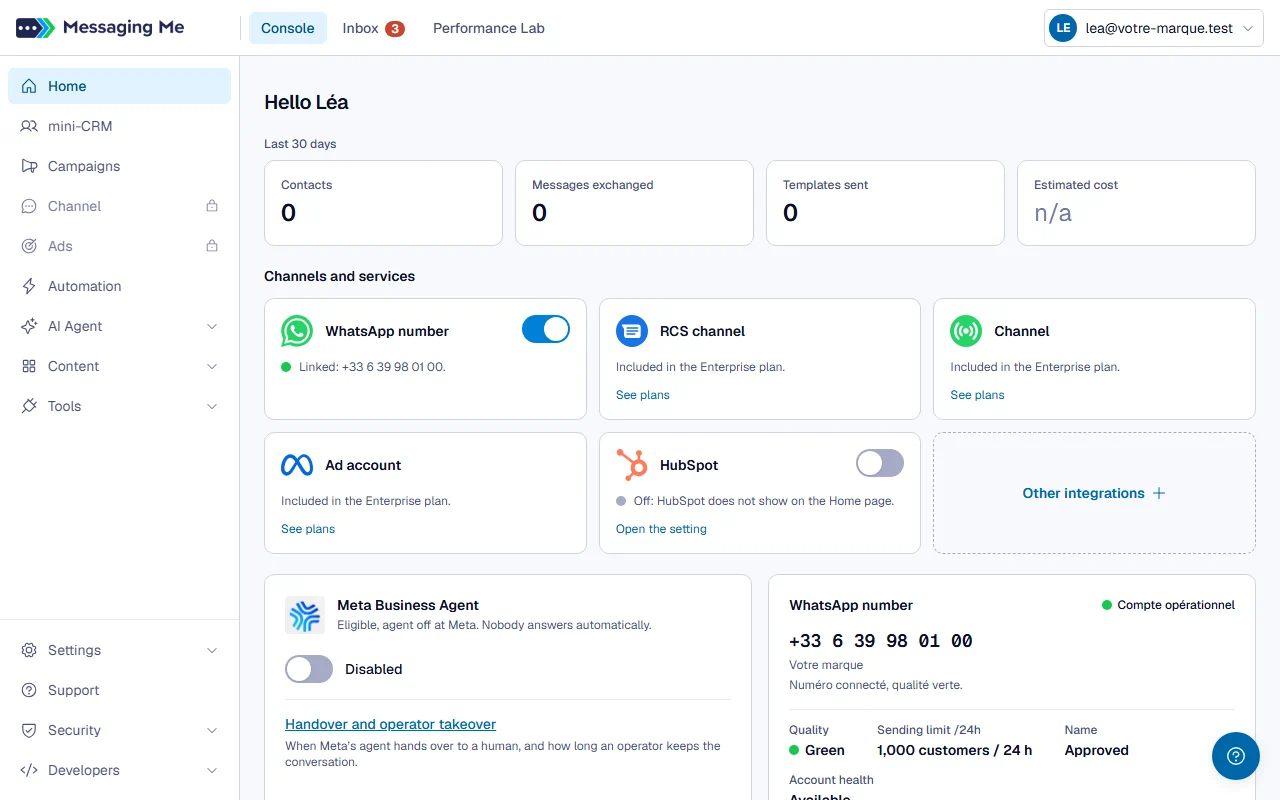
Task: Expand the Developers submenu
Action: pyautogui.click(x=212, y=770)
